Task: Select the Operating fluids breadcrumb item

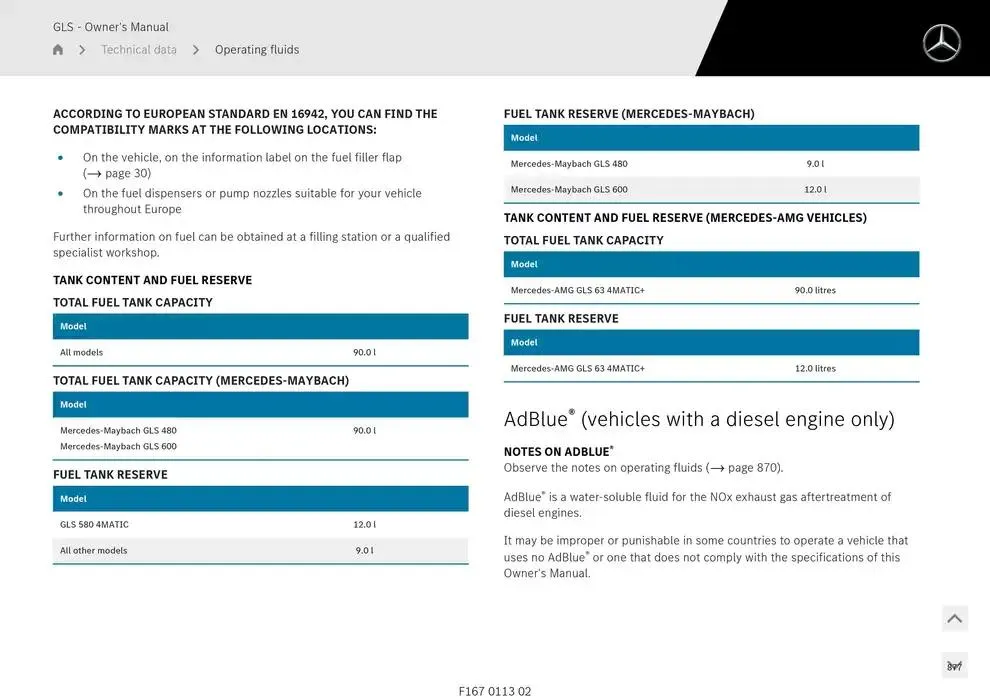Action: pyautogui.click(x=257, y=50)
